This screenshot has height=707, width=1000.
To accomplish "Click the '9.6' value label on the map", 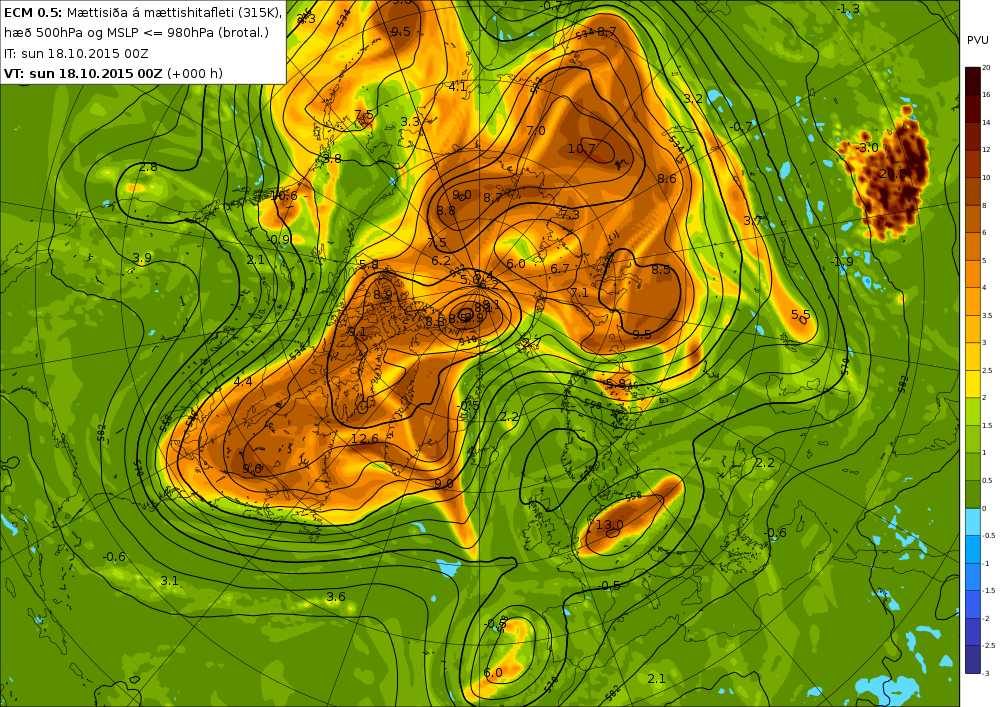I will (x=252, y=469).
